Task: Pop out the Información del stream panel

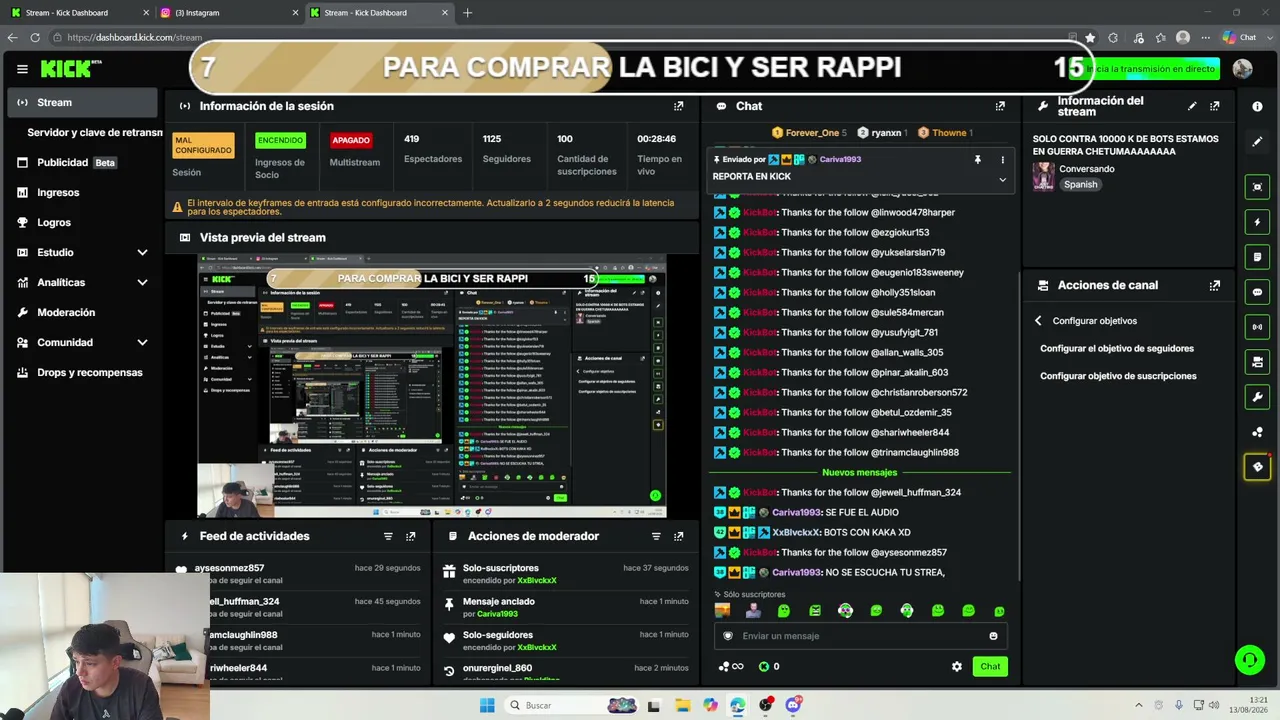Action: [x=1215, y=106]
